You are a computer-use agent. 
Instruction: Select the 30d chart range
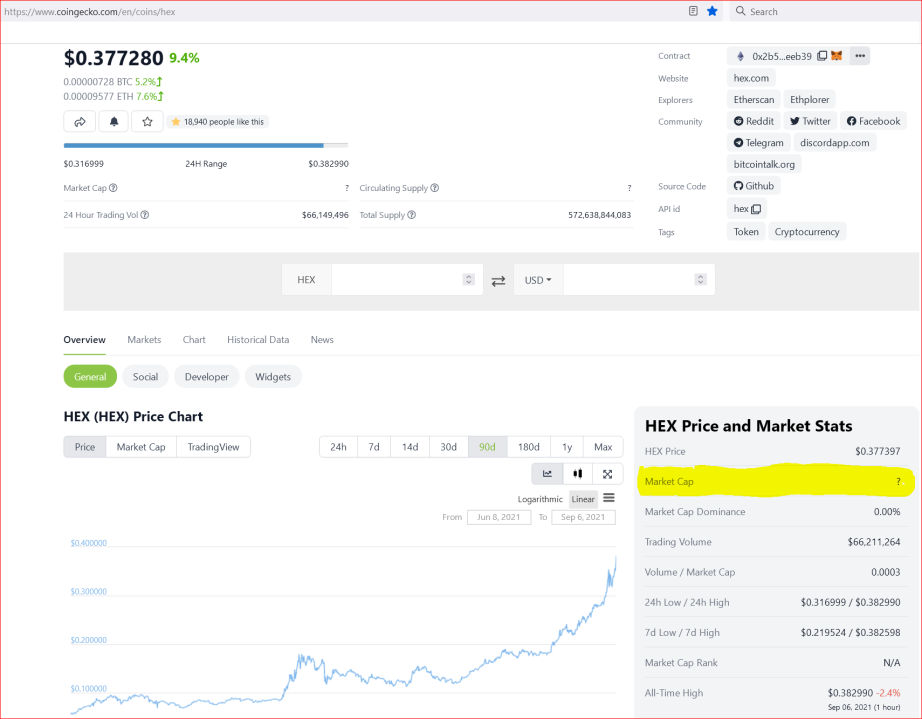click(x=449, y=447)
